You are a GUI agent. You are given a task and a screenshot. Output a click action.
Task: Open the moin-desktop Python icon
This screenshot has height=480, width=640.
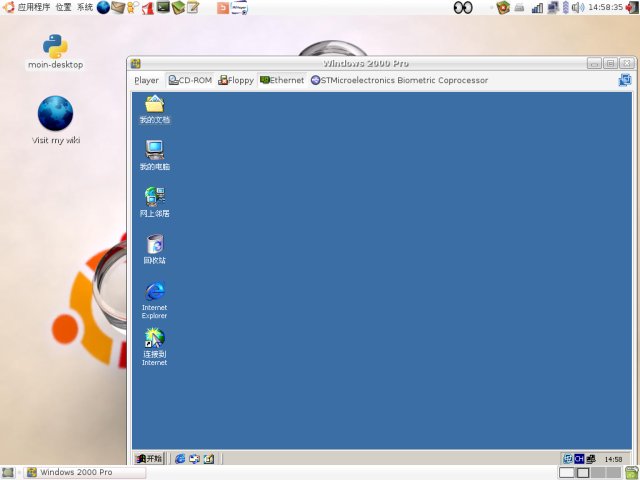pos(55,51)
